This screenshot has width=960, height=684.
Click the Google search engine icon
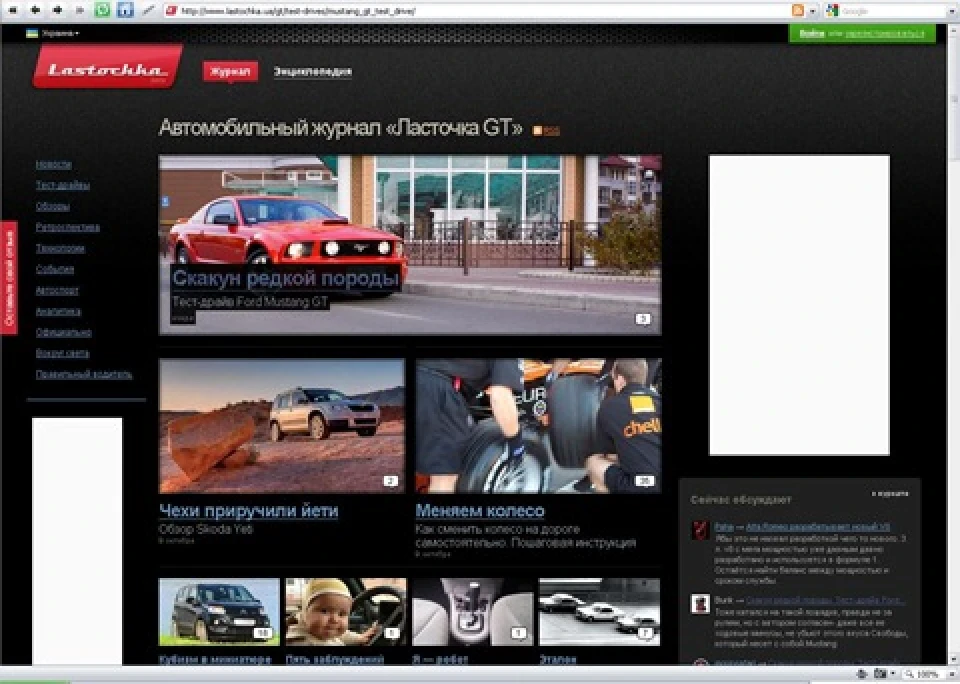[x=831, y=10]
